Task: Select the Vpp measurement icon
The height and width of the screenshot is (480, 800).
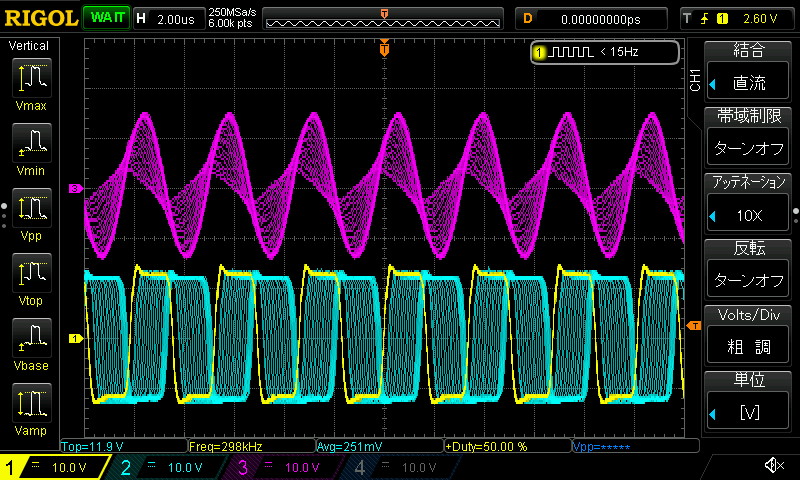Action: click(x=32, y=208)
